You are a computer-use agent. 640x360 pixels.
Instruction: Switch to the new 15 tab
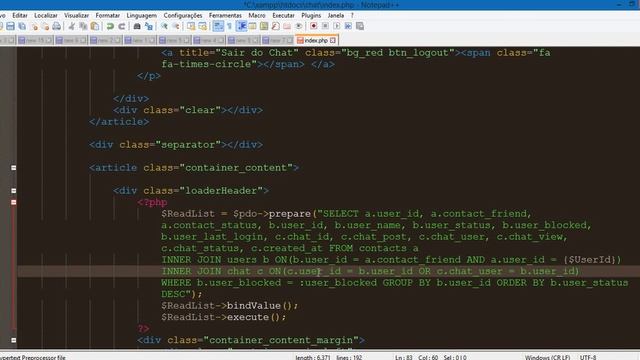click(36, 40)
